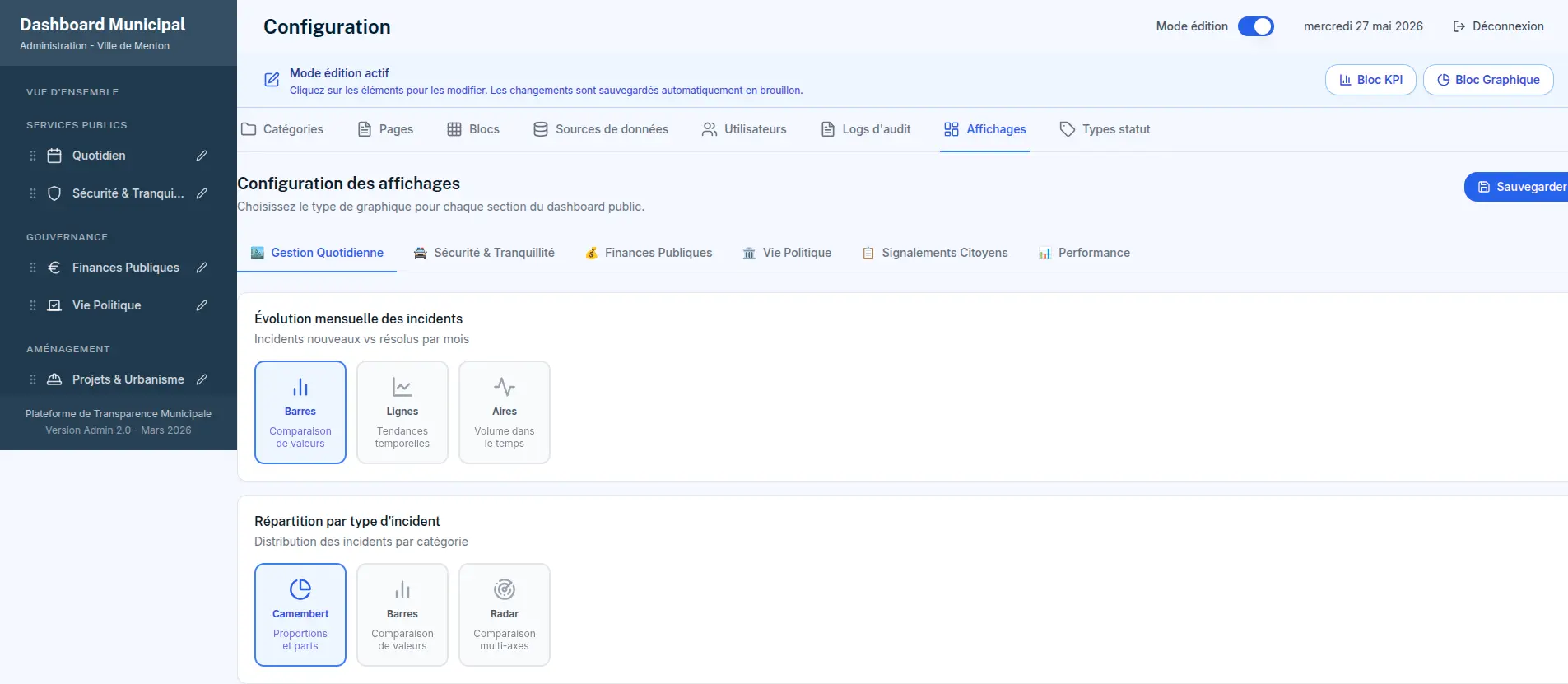Click the Dashboard Municipal title

(103, 25)
